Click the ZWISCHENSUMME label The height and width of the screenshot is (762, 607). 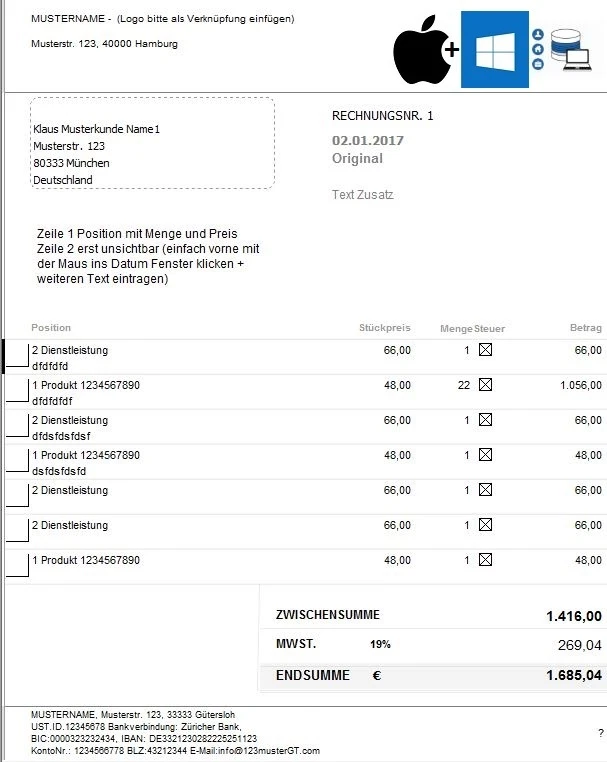328,615
